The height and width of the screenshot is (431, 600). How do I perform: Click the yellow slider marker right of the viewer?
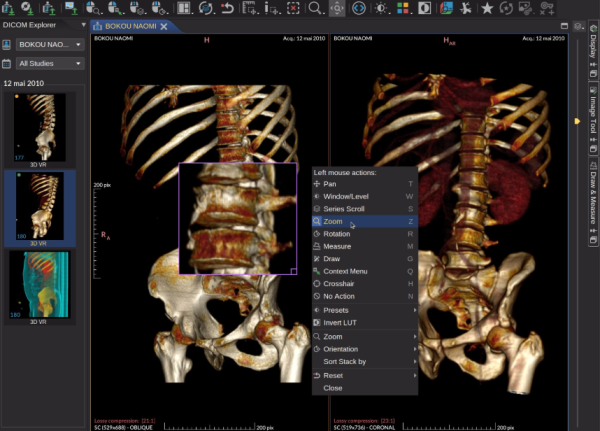pyautogui.click(x=577, y=121)
